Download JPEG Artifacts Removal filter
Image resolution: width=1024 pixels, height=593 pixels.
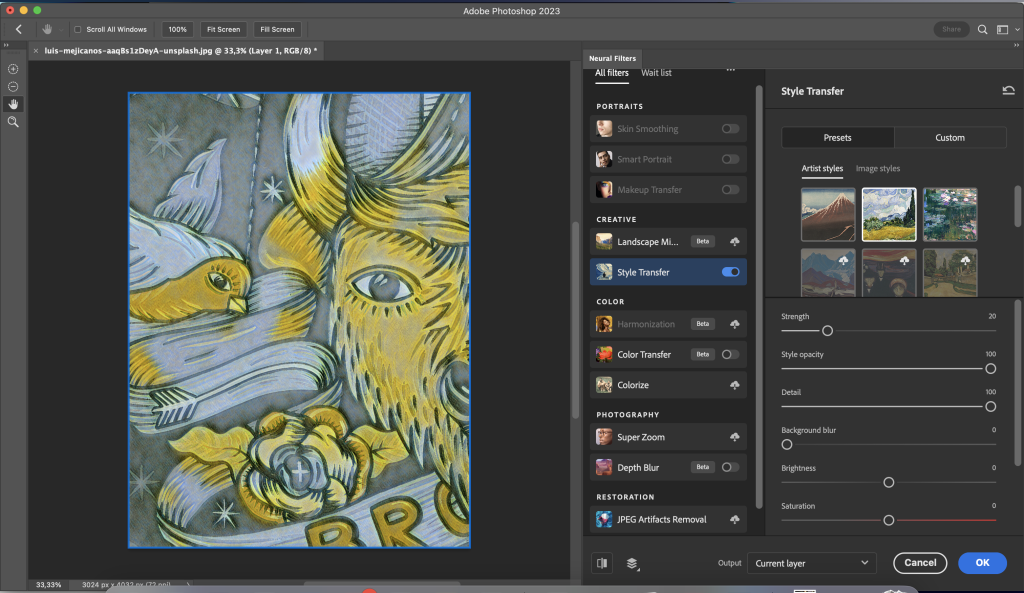click(735, 520)
